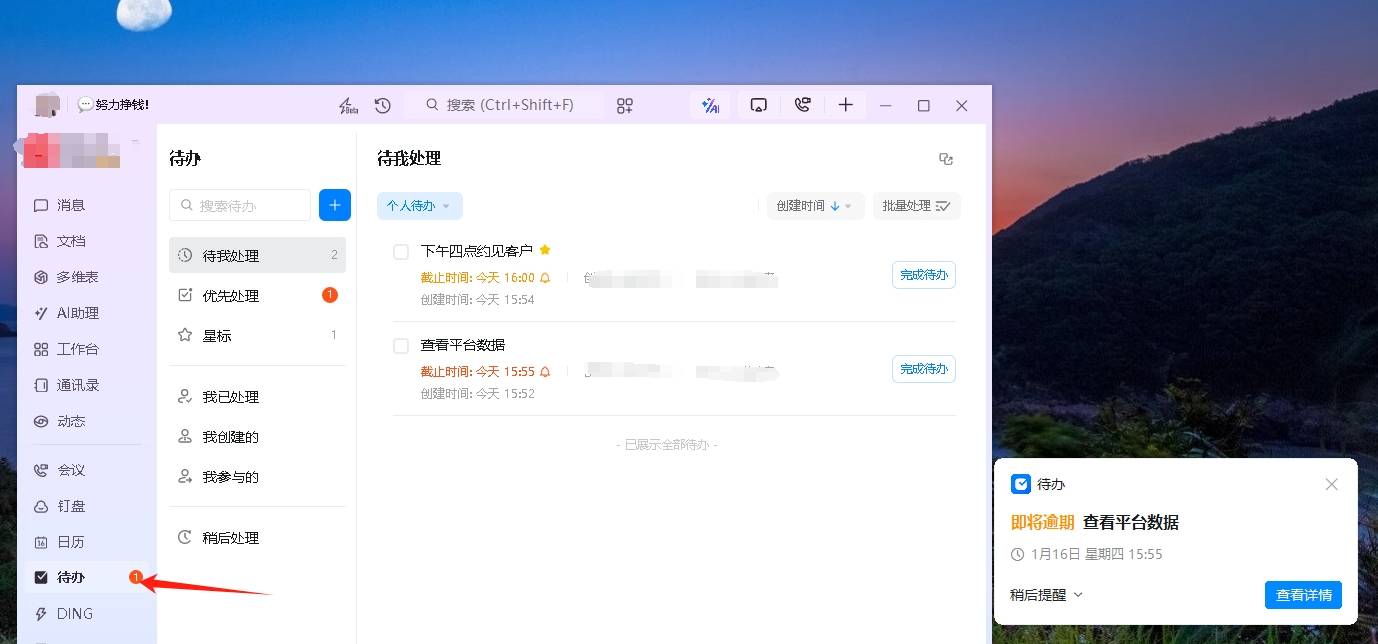Open the 创建时间 sort dropdown
1378x644 pixels.
click(x=814, y=206)
